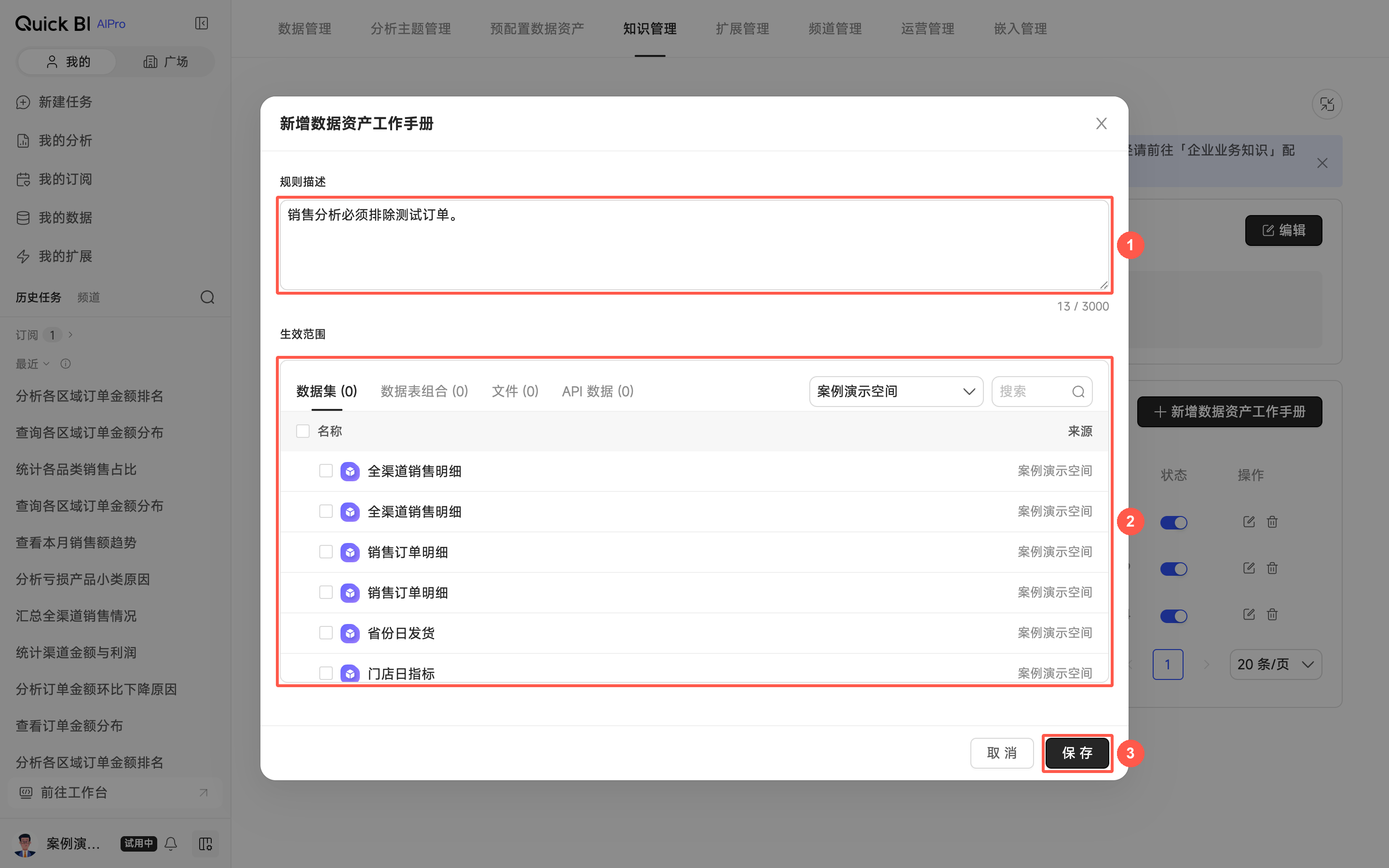
Task: Click the info icon next to 最近
Action: tap(66, 364)
